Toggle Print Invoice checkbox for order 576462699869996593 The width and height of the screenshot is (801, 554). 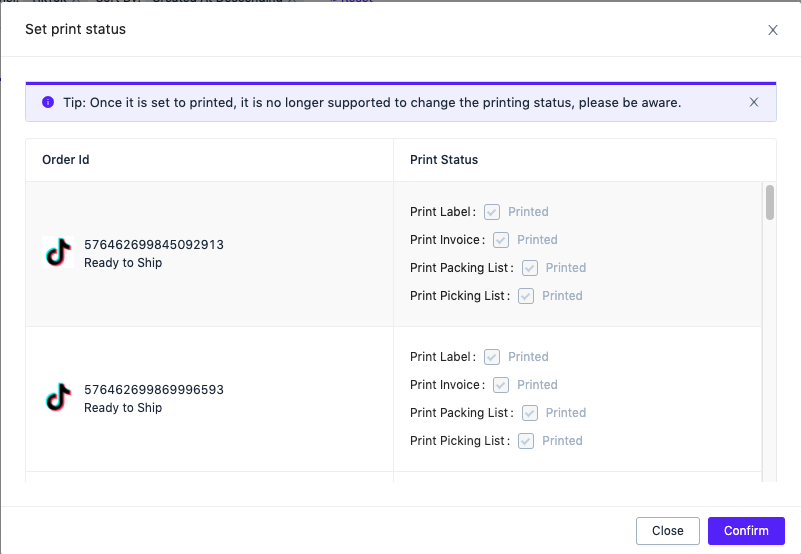point(501,385)
